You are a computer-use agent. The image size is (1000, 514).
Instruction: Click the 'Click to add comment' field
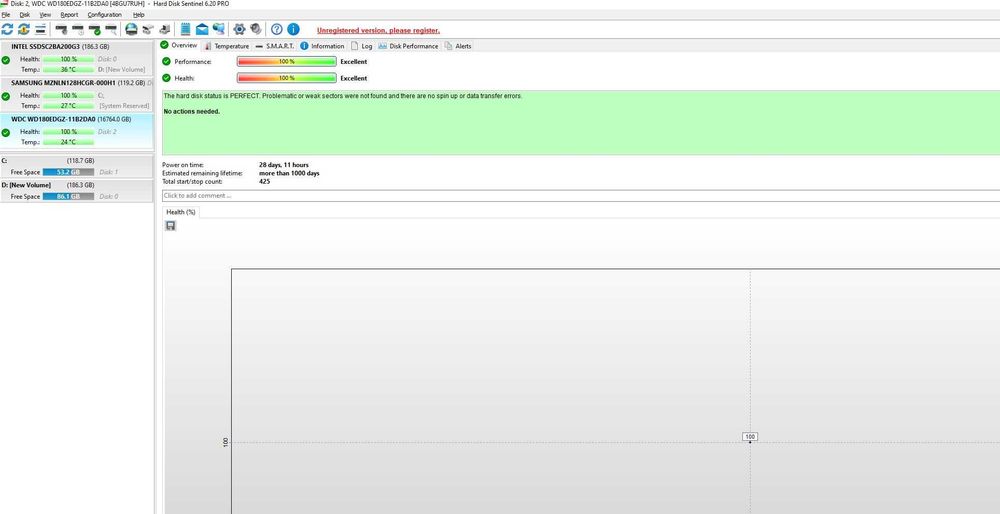click(580, 196)
